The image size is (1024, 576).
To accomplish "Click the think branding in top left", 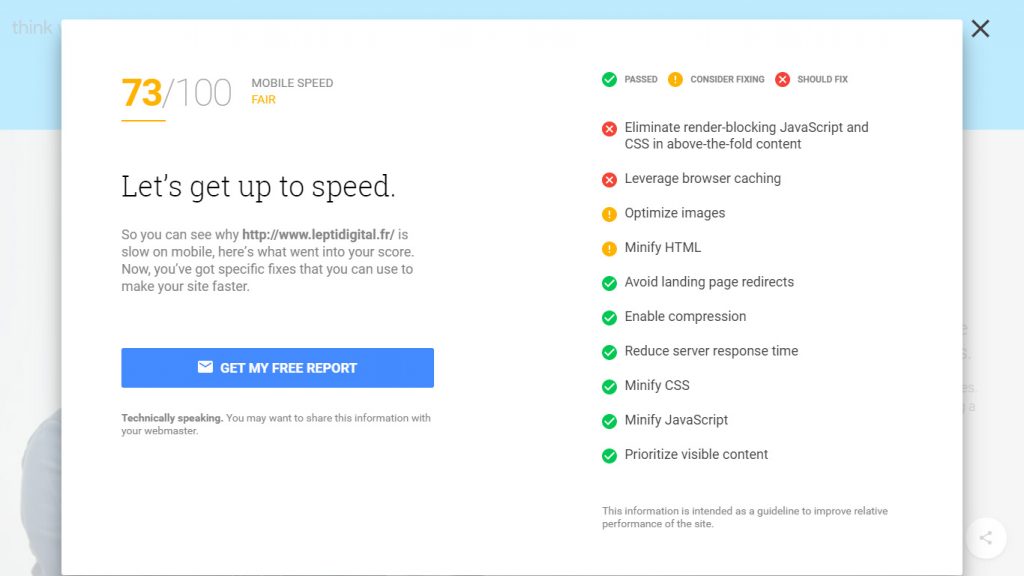I will [31, 28].
